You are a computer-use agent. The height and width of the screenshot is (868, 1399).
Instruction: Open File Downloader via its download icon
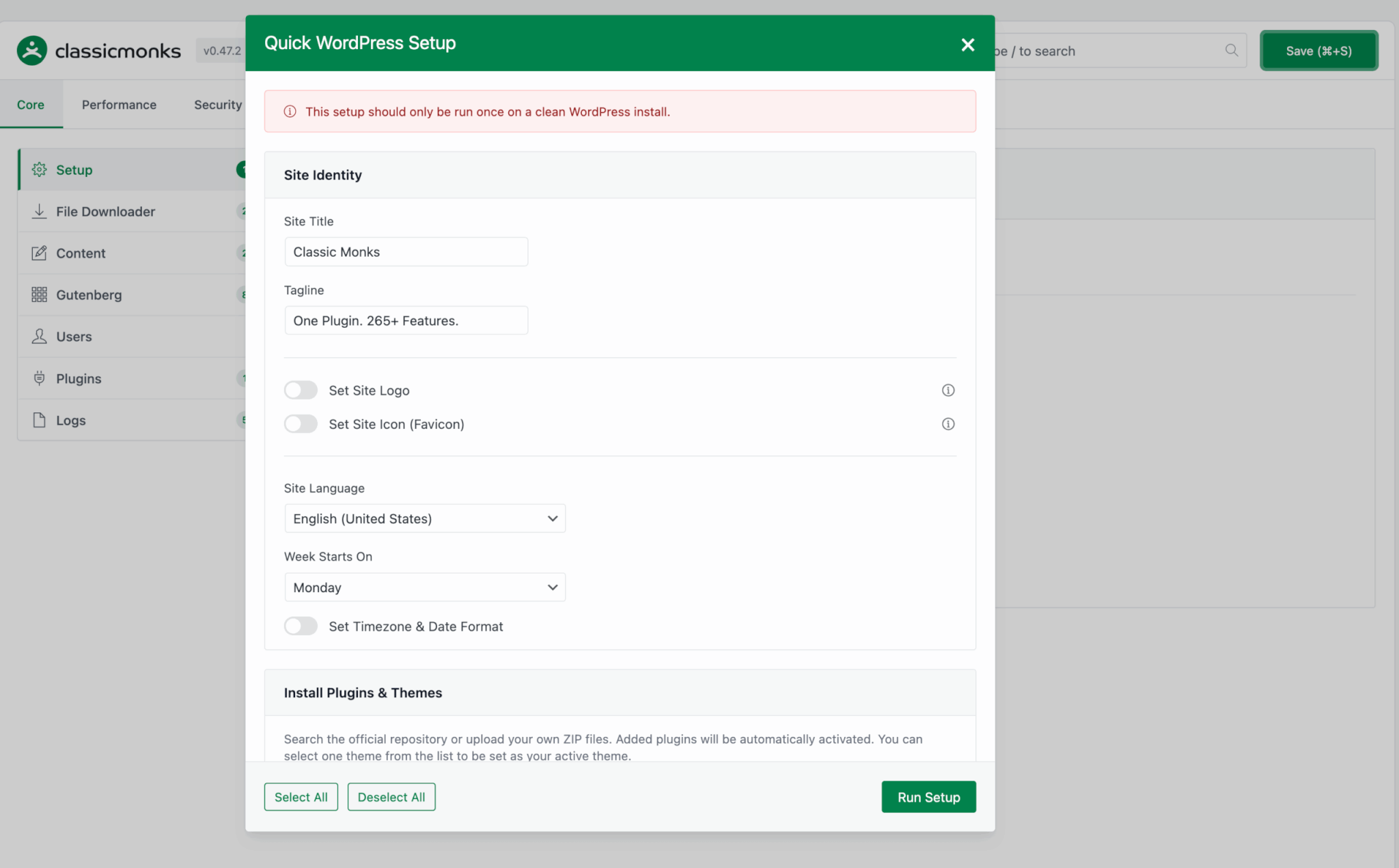point(39,211)
